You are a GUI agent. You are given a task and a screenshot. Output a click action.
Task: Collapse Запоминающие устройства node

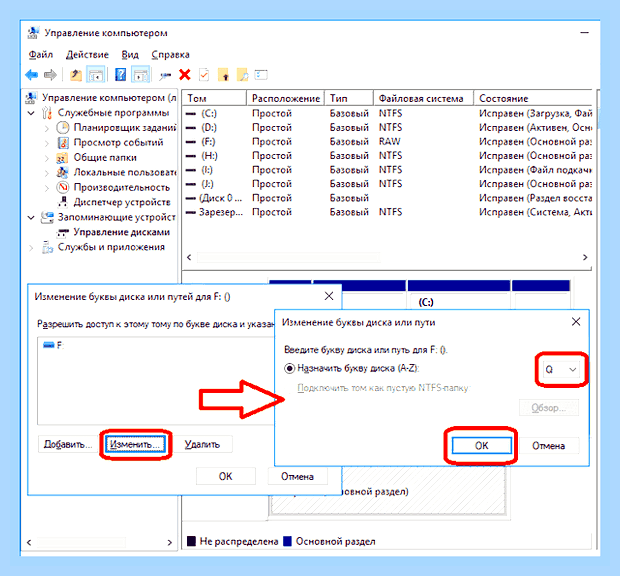31,217
